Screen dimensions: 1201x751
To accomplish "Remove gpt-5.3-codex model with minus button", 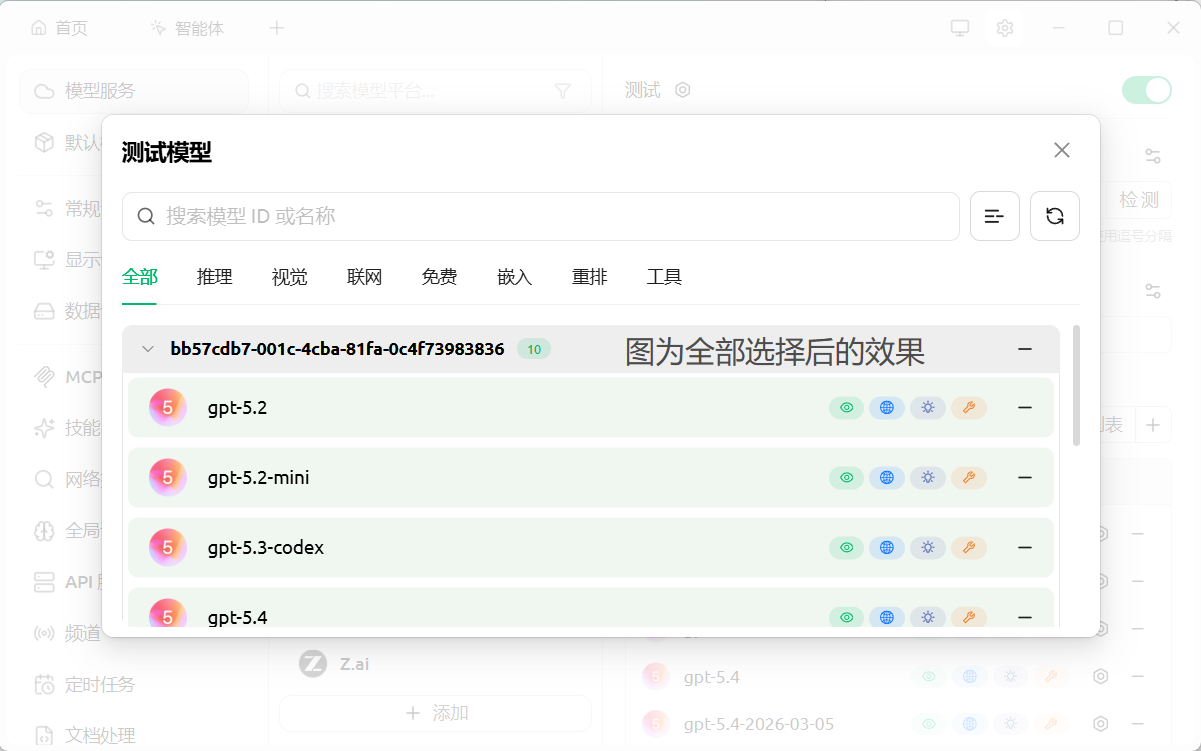I will [x=1025, y=547].
